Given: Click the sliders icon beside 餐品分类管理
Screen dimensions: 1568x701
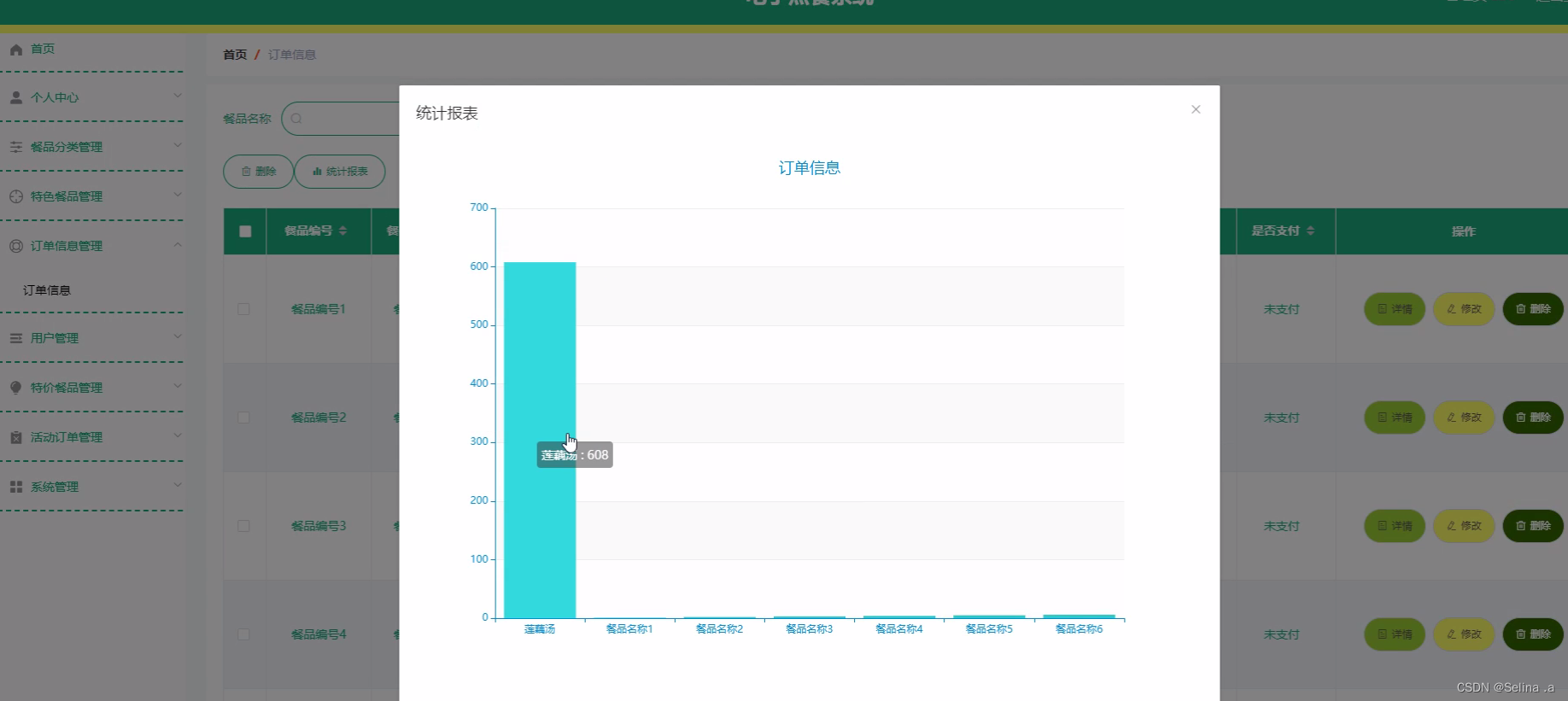Looking at the screenshot, I should 16,147.
